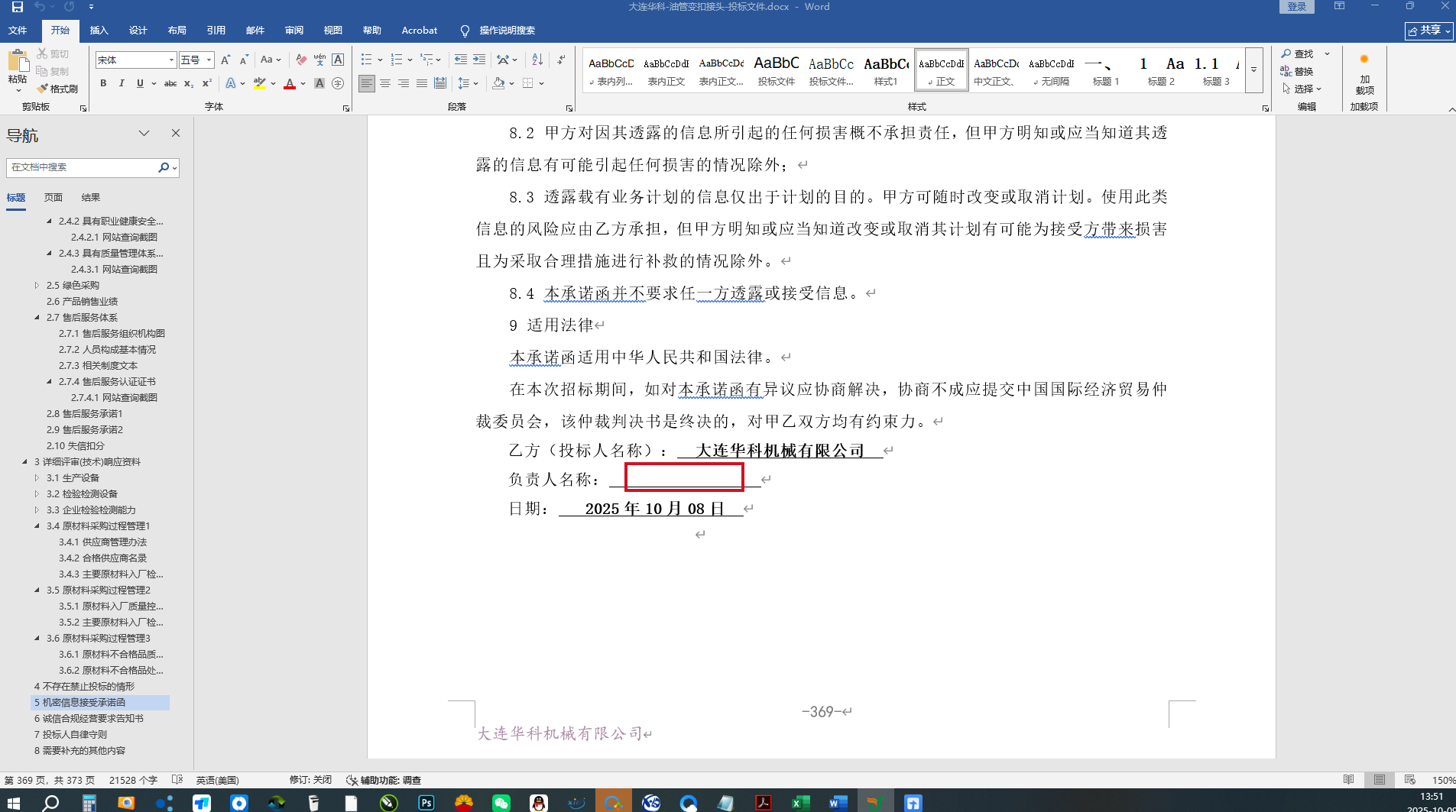The image size is (1456, 812).
Task: Close the navigation pane (导航)
Action: 176,133
